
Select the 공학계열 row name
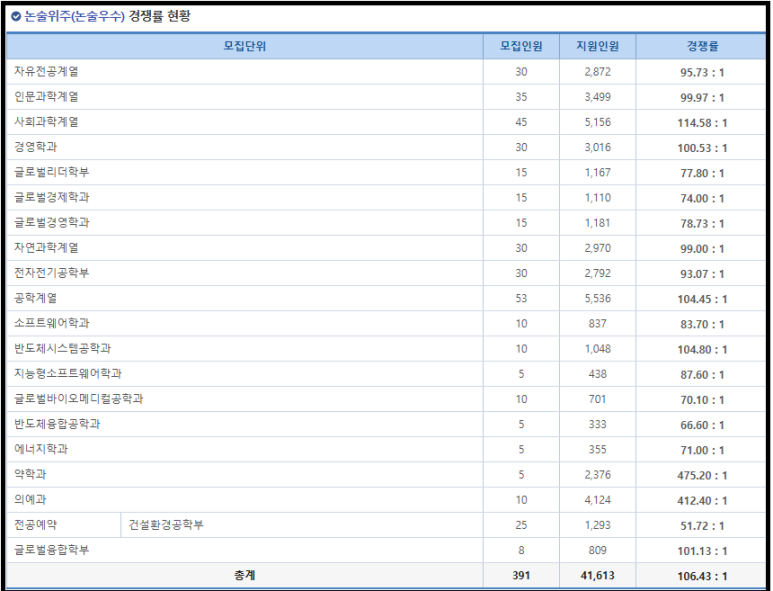click(35, 298)
